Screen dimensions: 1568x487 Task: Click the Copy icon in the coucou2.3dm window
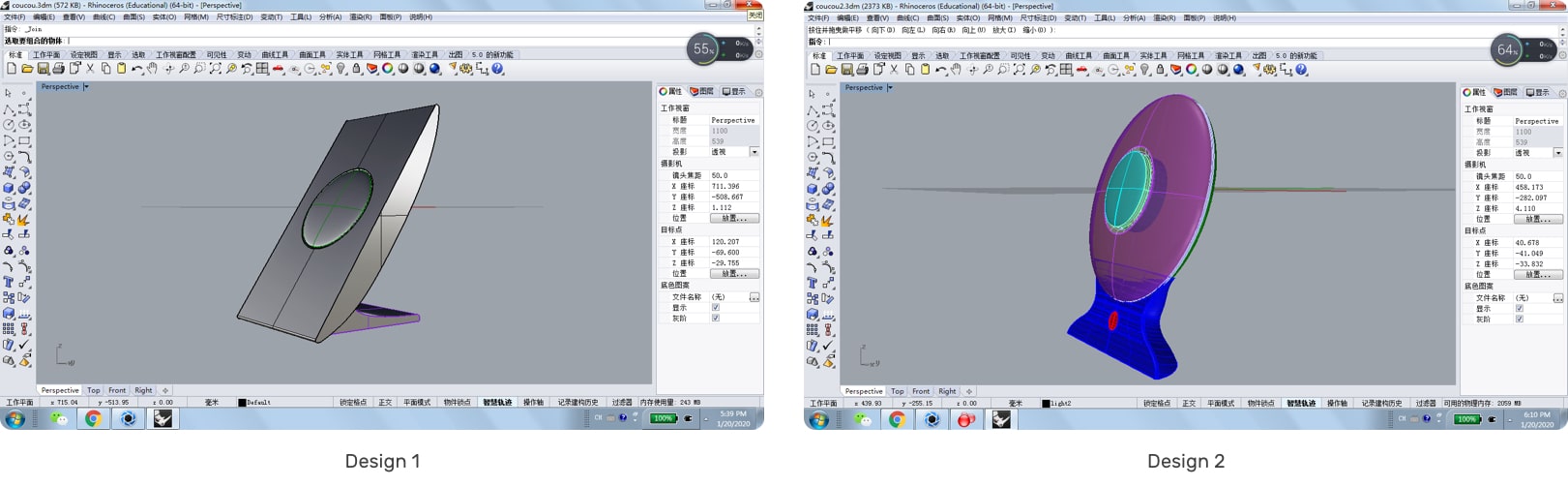point(910,70)
